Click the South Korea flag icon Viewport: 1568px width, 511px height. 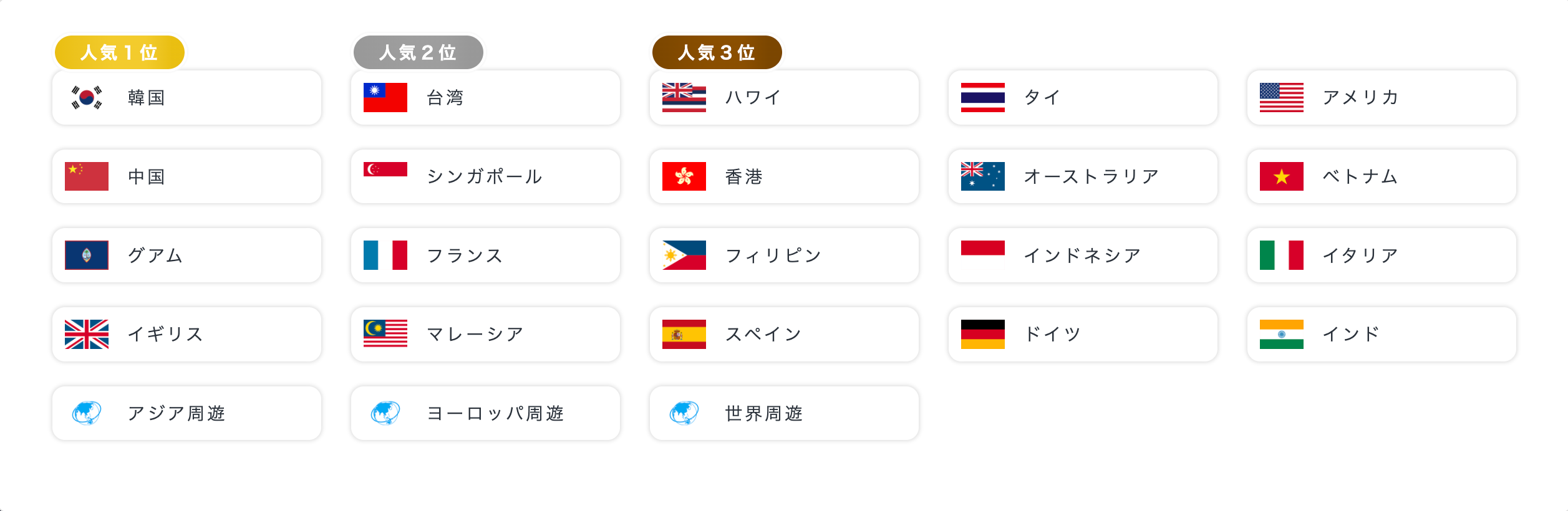[x=87, y=98]
